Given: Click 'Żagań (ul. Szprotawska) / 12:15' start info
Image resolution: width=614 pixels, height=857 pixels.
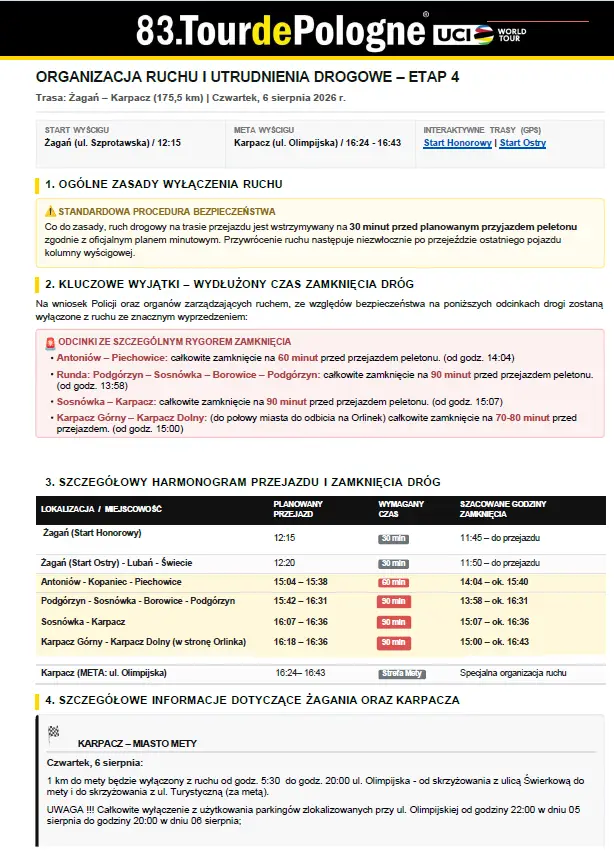Looking at the screenshot, I should click(113, 143).
